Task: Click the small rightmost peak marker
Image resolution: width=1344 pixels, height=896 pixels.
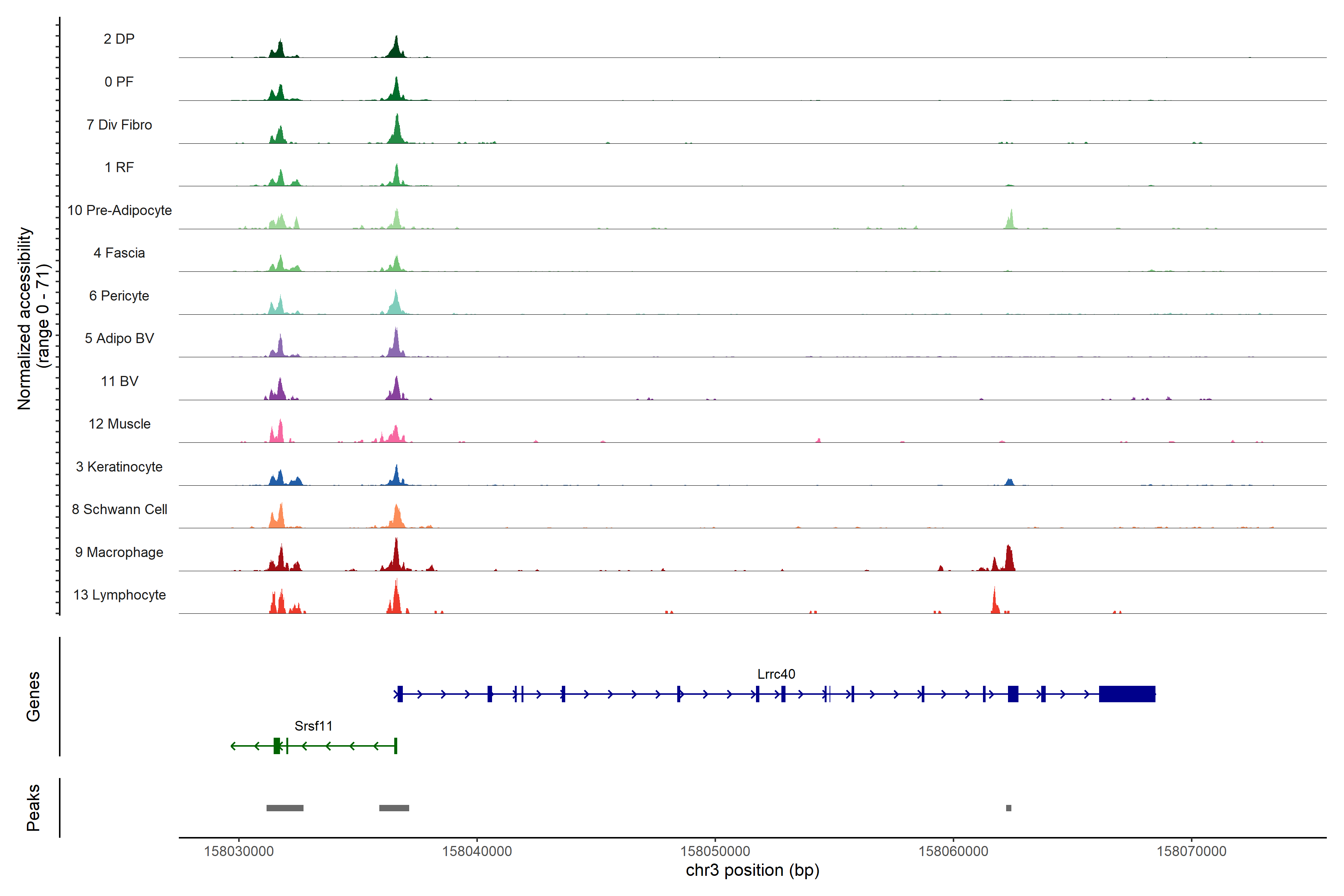Action: point(1009,808)
